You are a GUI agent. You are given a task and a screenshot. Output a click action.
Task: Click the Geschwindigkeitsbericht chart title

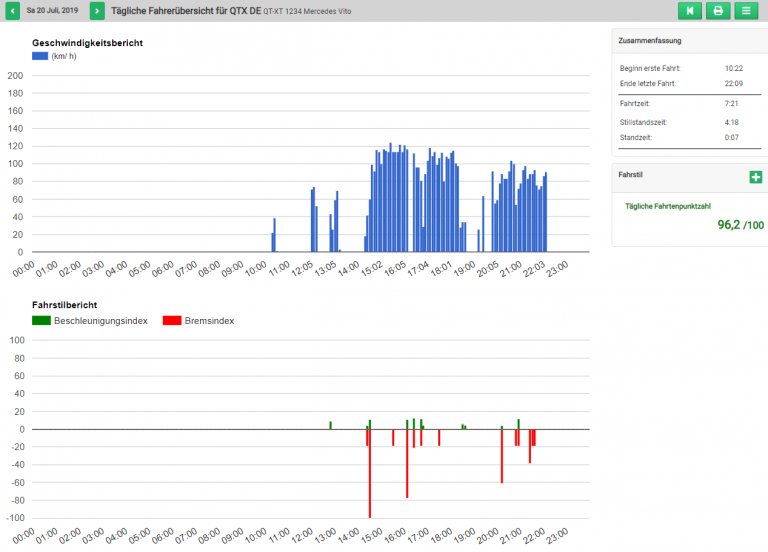tap(87, 44)
